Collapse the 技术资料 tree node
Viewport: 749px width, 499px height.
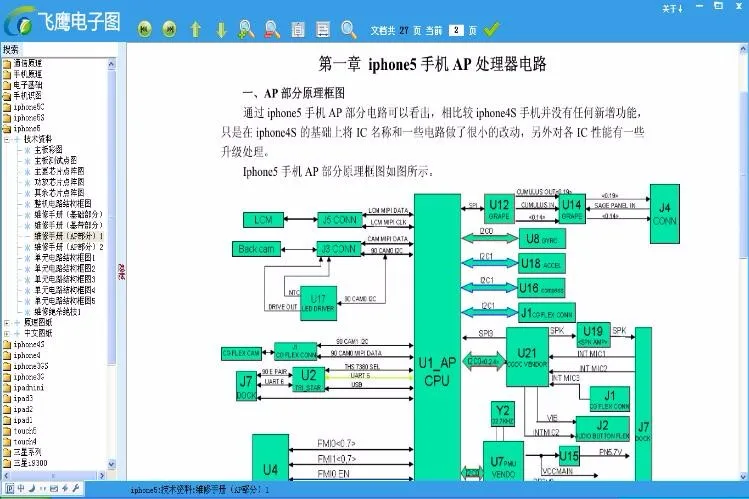tap(7, 139)
